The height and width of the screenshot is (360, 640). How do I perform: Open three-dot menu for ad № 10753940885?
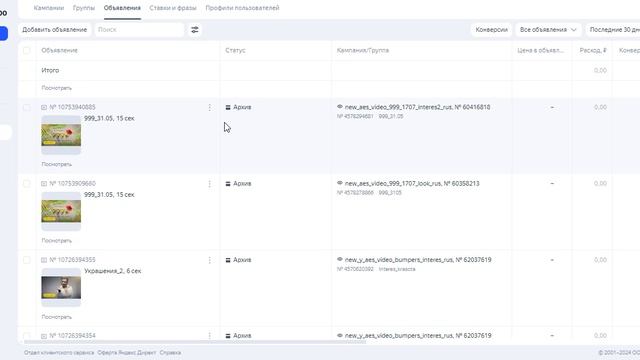[x=209, y=107]
